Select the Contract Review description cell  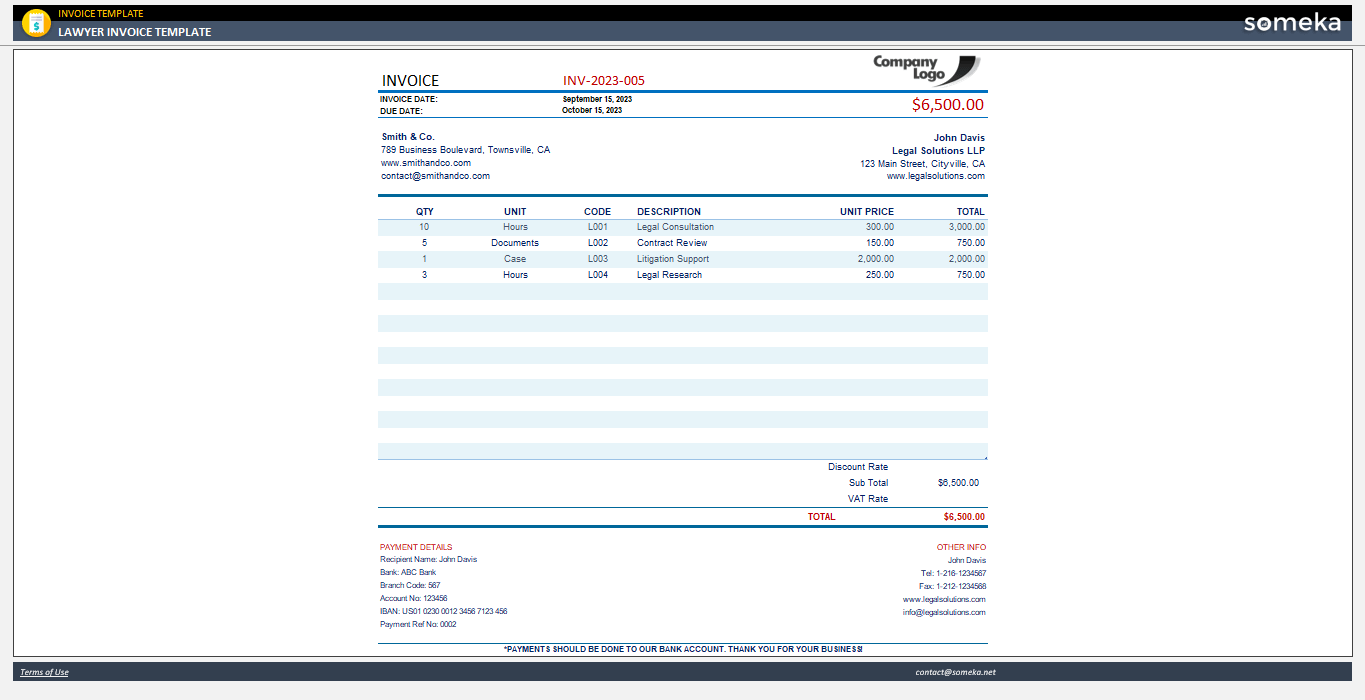point(672,243)
